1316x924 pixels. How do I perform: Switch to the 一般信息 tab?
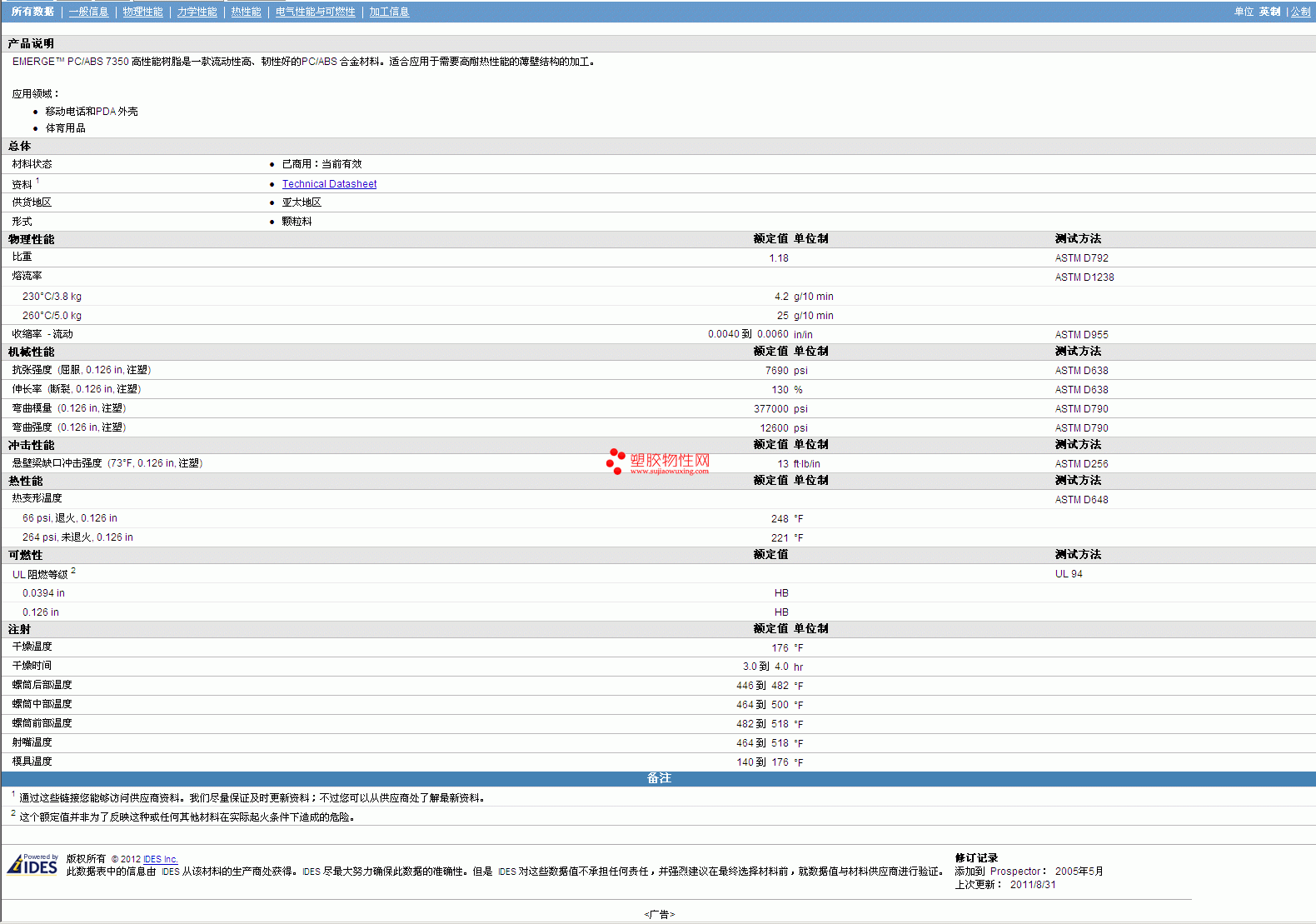(88, 12)
